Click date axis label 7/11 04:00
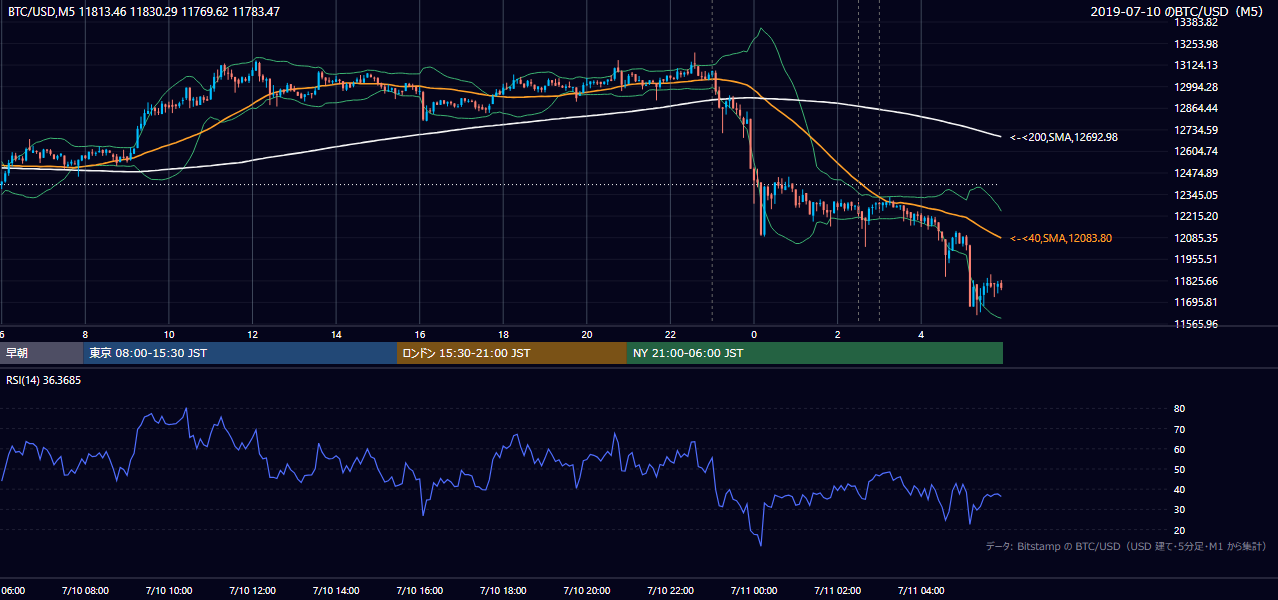Image resolution: width=1278 pixels, height=600 pixels. pyautogui.click(x=921, y=591)
